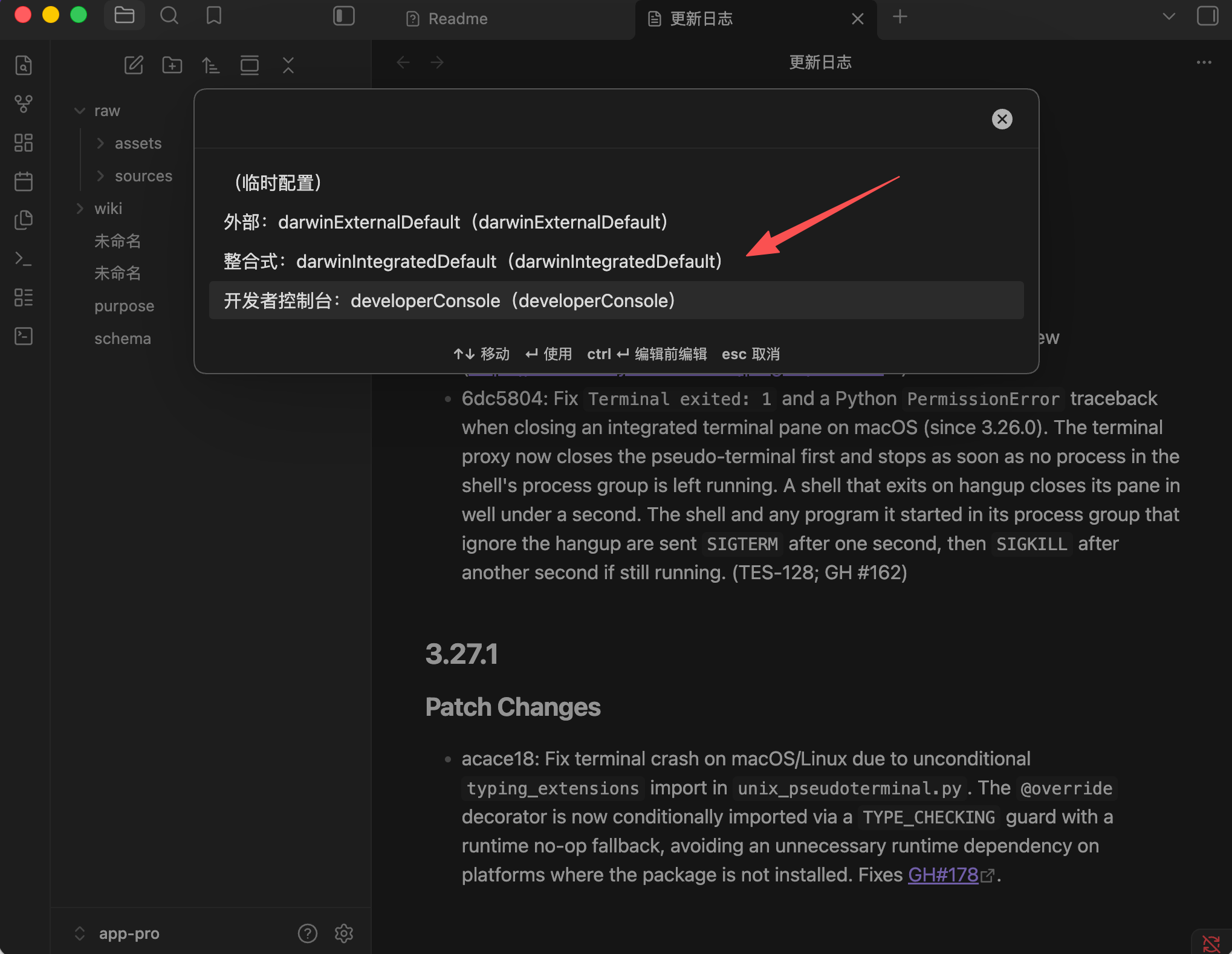
Task: Click the 3.27.1 version heading
Action: tap(461, 654)
